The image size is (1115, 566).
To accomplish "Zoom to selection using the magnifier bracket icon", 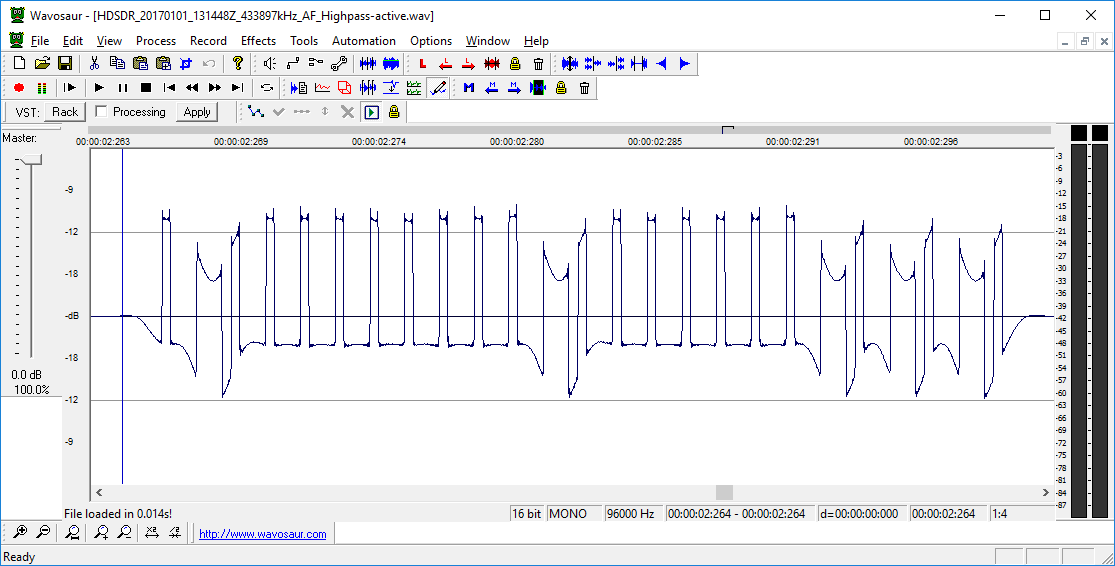I will 72,532.
